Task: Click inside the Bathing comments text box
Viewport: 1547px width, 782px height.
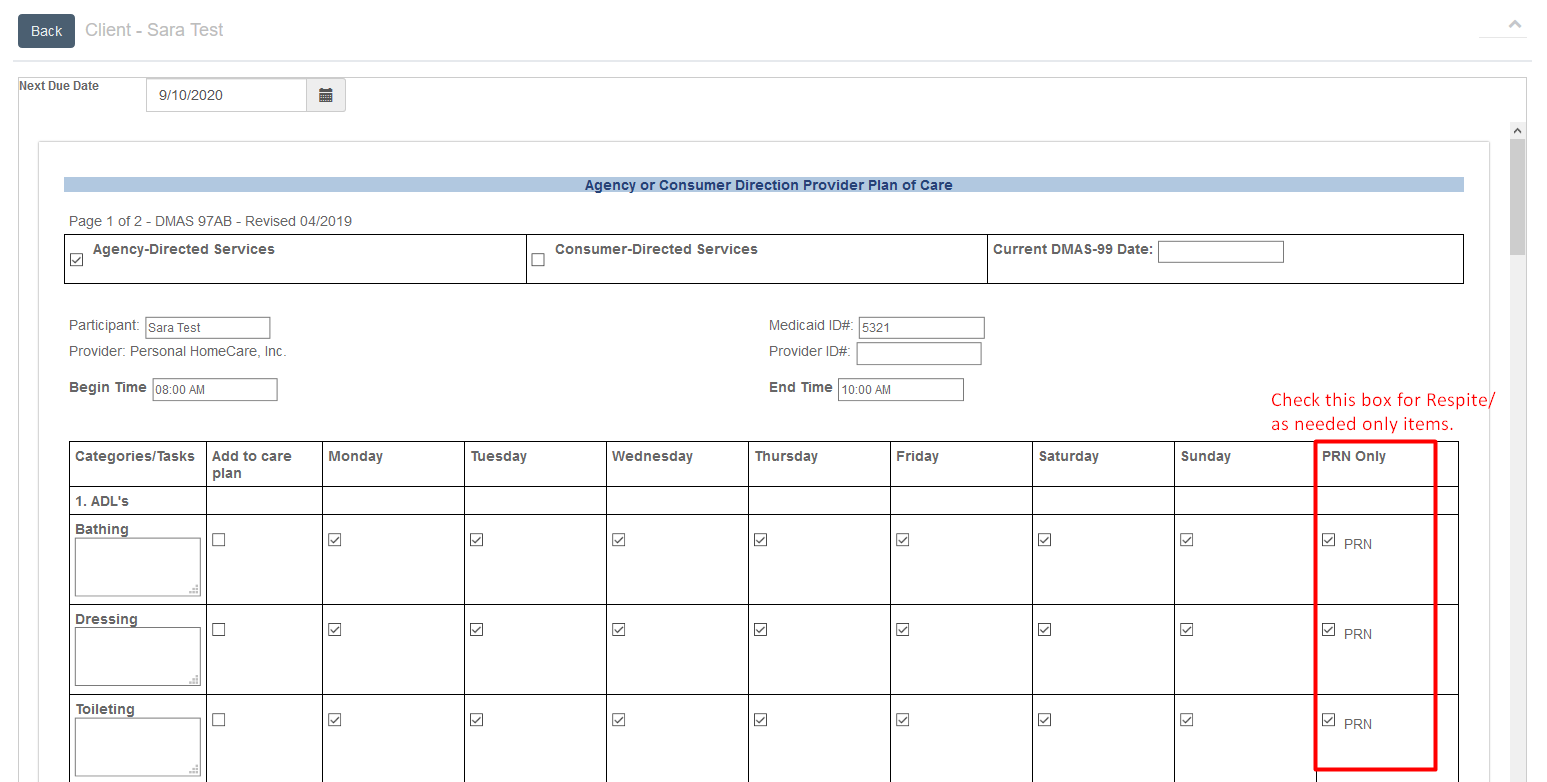Action: point(137,567)
